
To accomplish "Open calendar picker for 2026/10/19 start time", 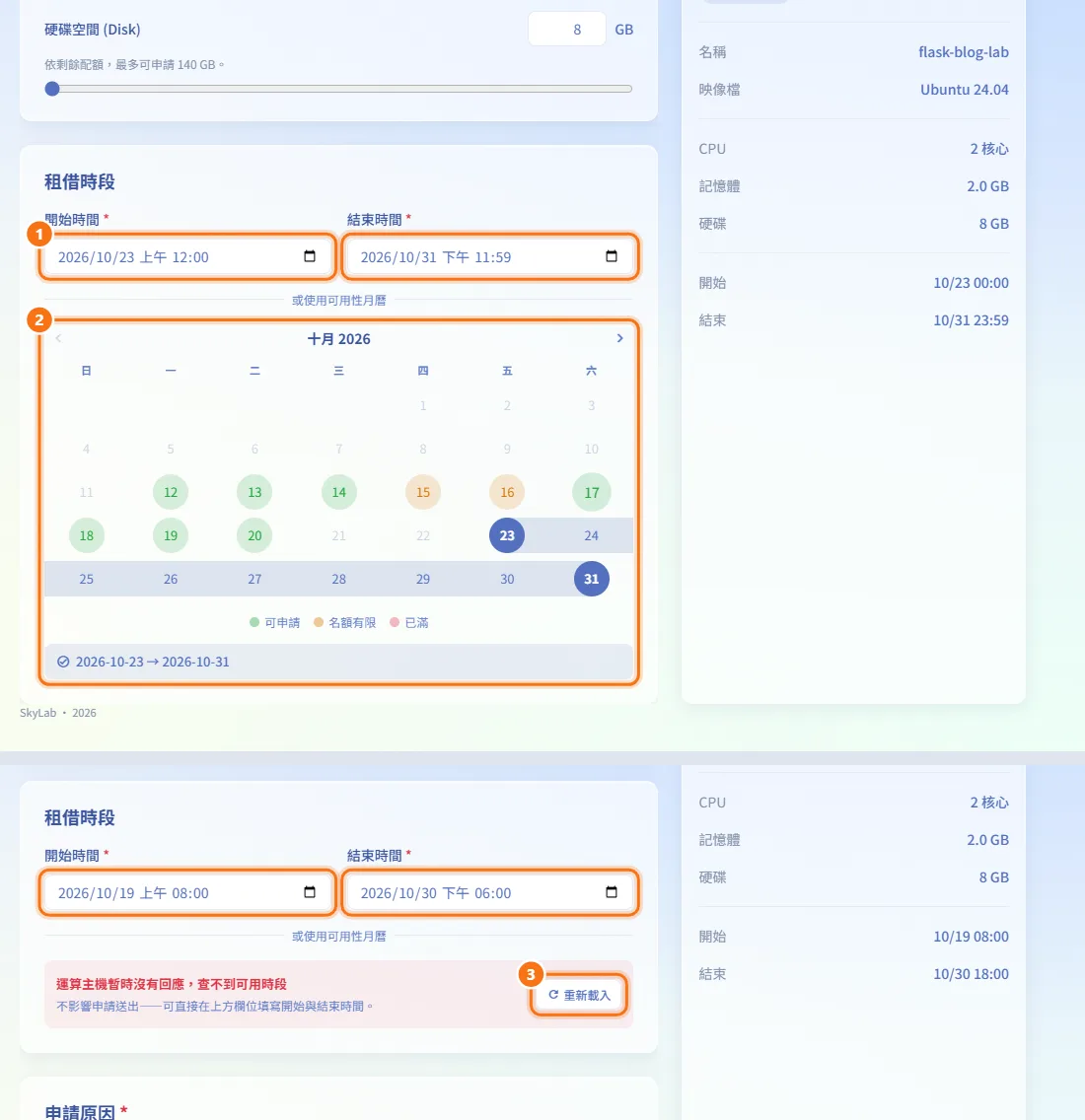I will pyautogui.click(x=310, y=892).
